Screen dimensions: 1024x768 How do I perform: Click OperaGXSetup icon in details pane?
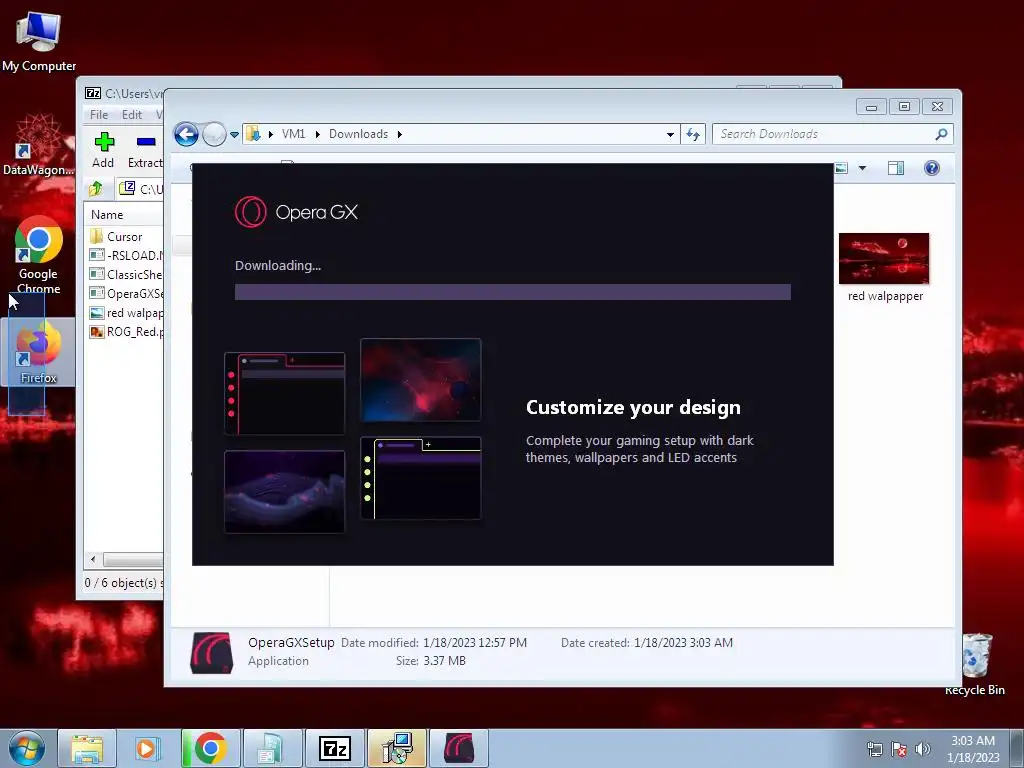click(x=212, y=652)
